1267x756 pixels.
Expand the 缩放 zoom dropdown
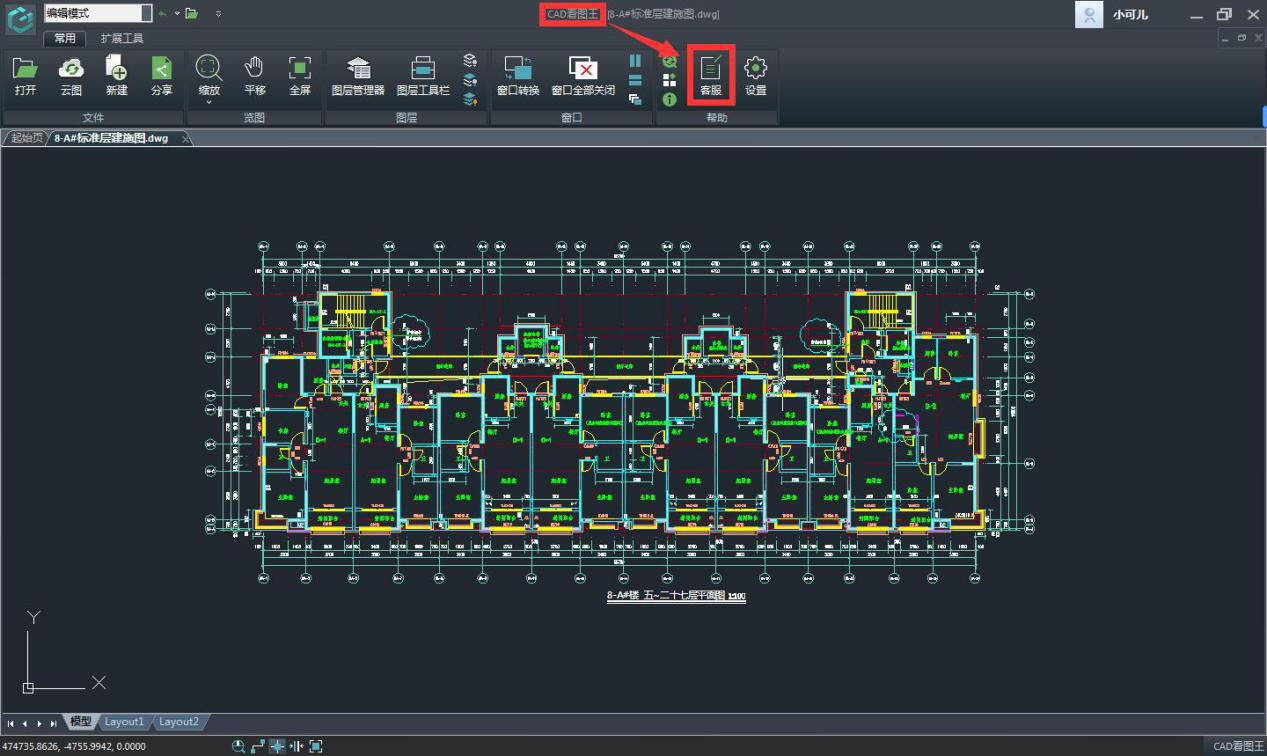click(208, 102)
